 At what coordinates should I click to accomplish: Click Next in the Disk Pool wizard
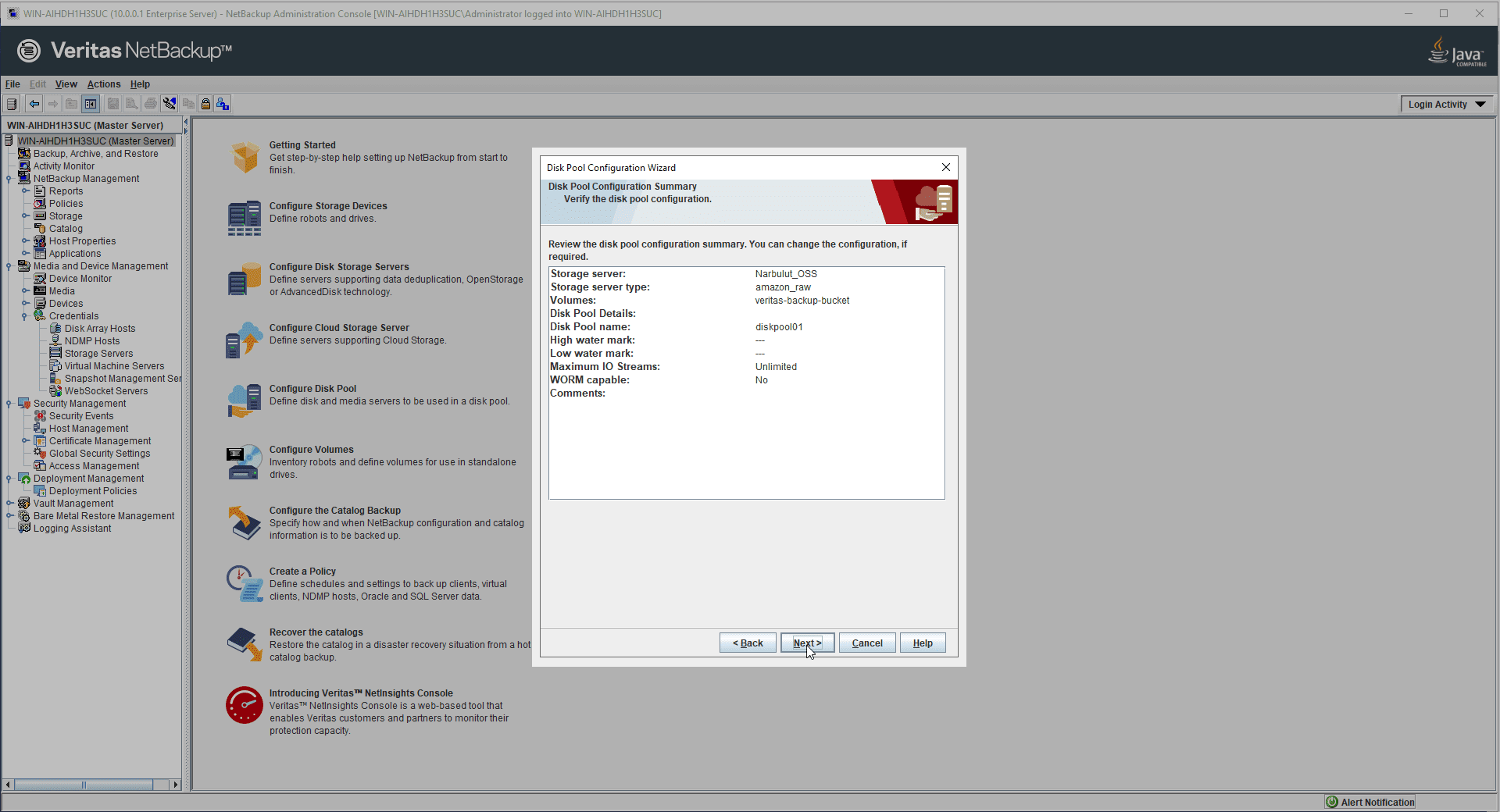pos(807,643)
